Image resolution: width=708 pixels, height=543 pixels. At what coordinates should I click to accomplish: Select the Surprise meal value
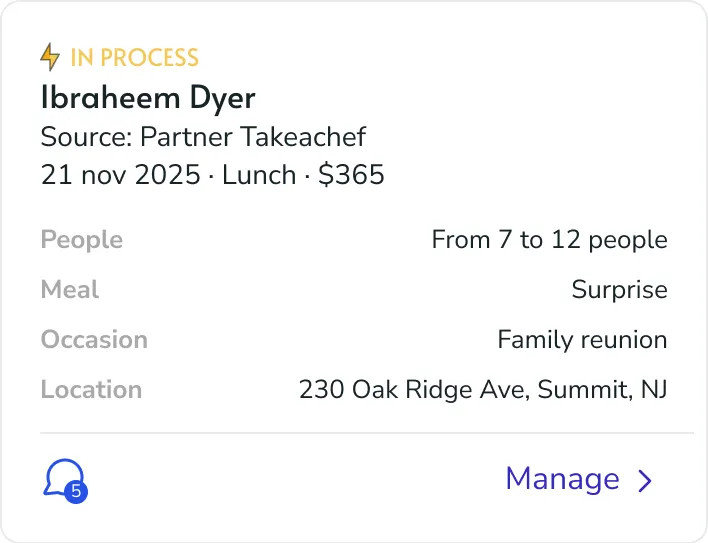[620, 290]
